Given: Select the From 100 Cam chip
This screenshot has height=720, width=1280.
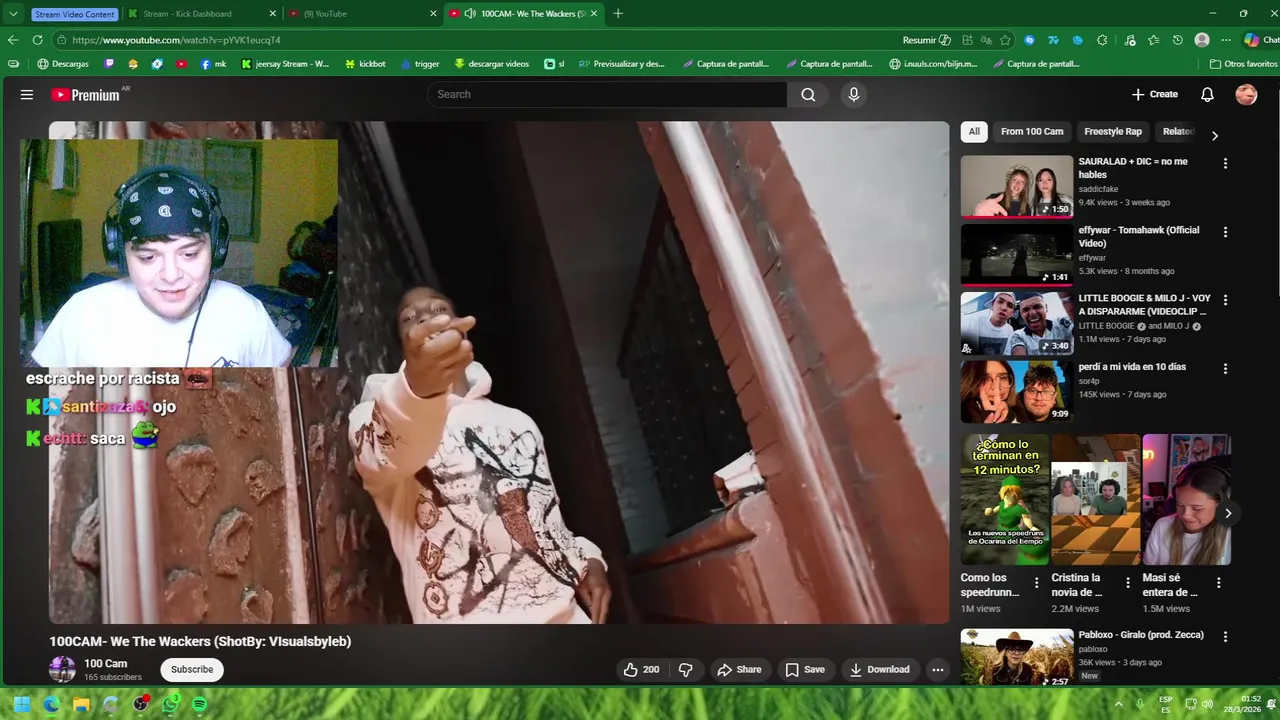Looking at the screenshot, I should (1032, 131).
